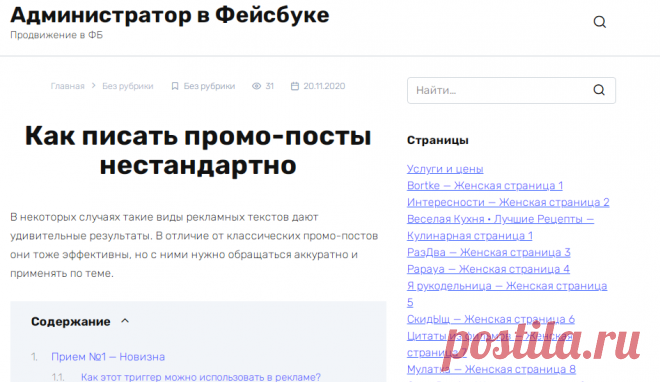The width and height of the screenshot is (660, 382).
Task: Click the view count 31
Action: [269, 86]
